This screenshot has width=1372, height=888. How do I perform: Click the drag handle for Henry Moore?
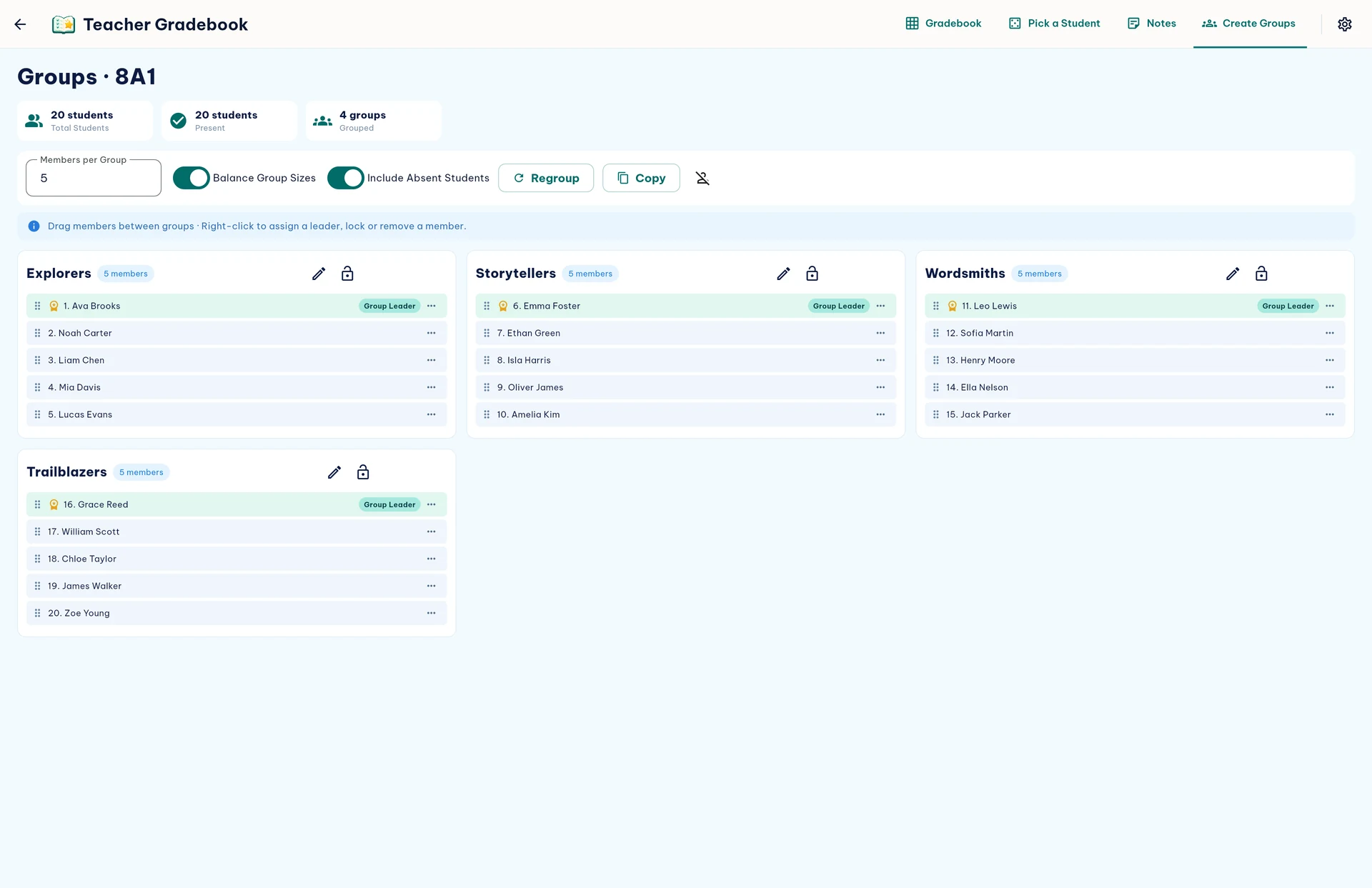pyautogui.click(x=936, y=360)
